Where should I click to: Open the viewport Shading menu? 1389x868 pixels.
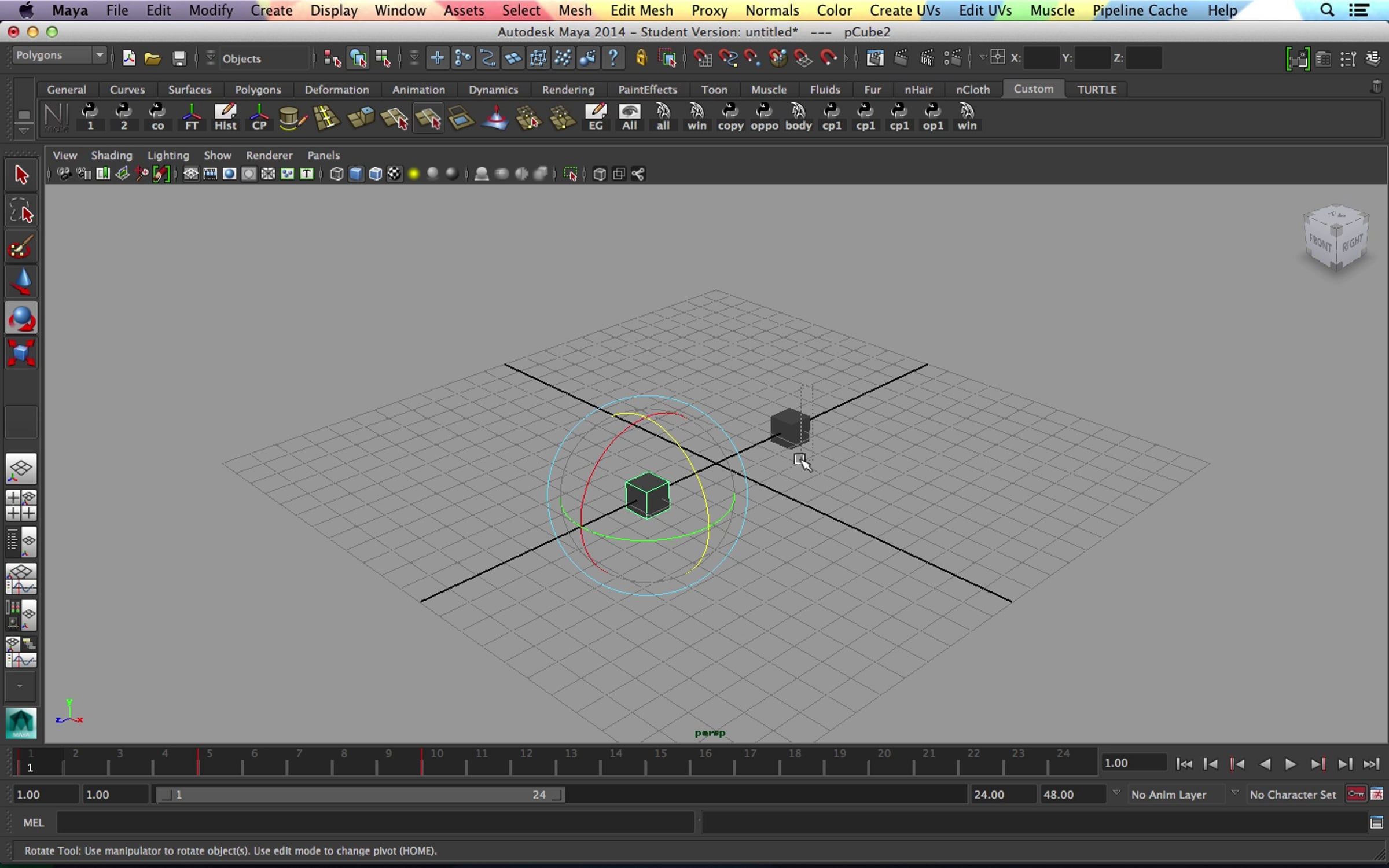point(112,155)
